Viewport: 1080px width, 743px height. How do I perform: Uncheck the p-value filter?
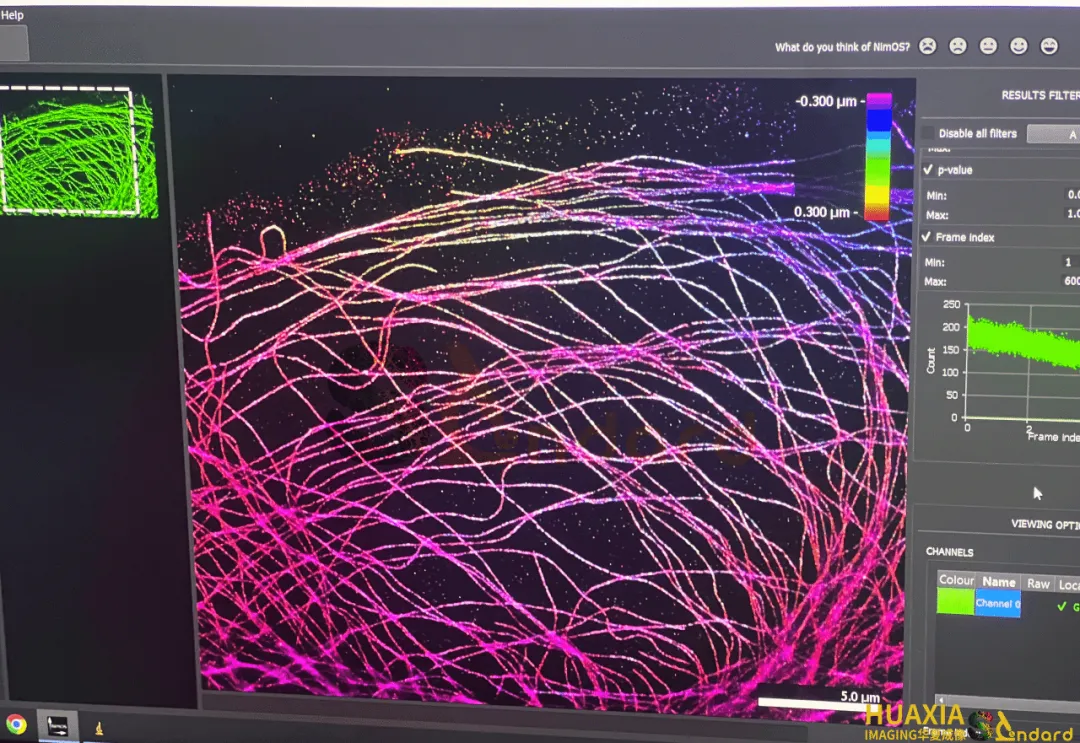[x=927, y=170]
